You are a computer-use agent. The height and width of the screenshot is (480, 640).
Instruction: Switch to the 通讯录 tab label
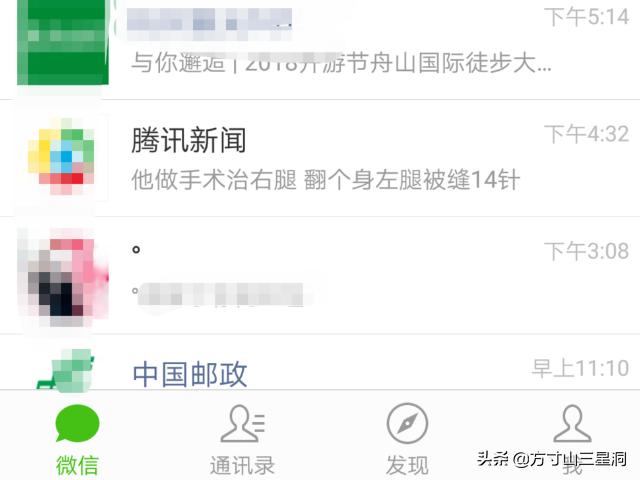tap(242, 465)
